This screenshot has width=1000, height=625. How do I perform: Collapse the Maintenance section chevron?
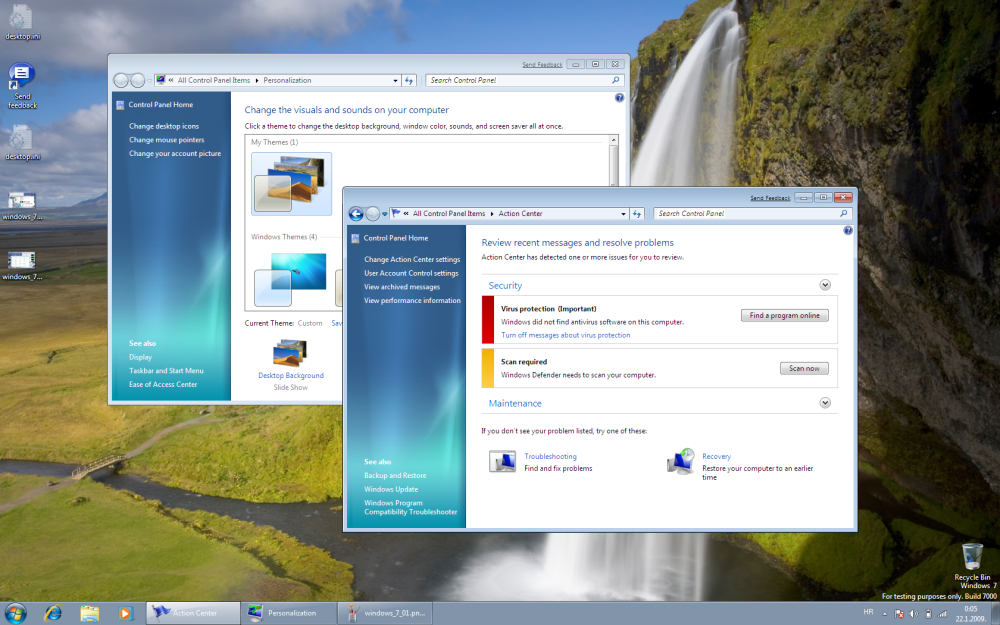pyautogui.click(x=825, y=403)
